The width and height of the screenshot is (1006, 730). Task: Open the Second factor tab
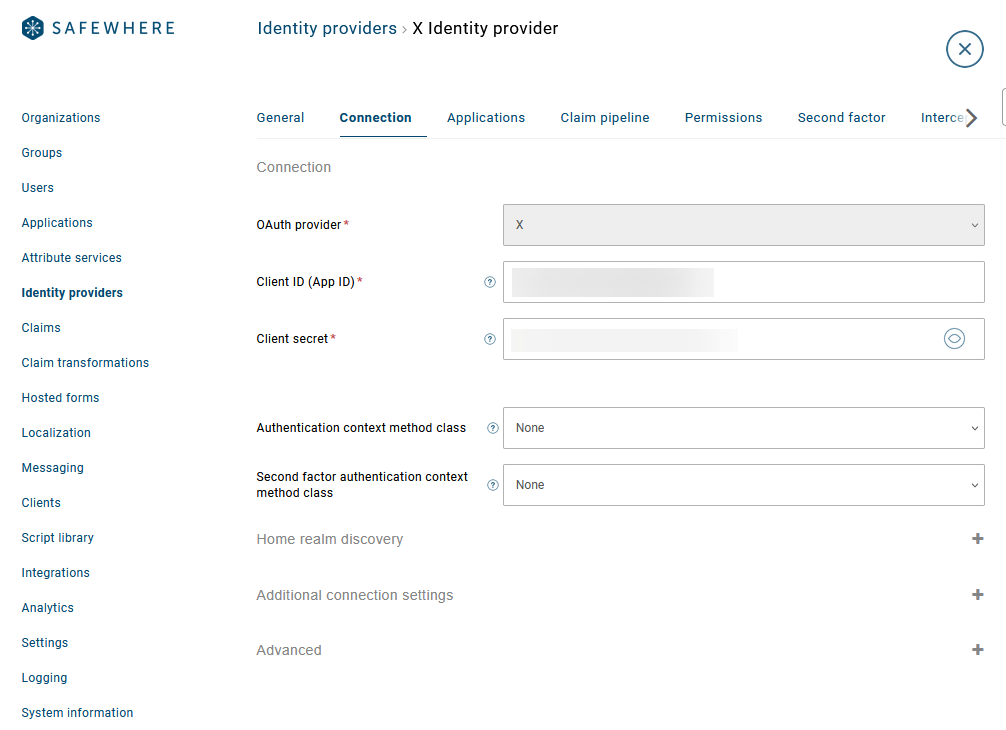[841, 118]
